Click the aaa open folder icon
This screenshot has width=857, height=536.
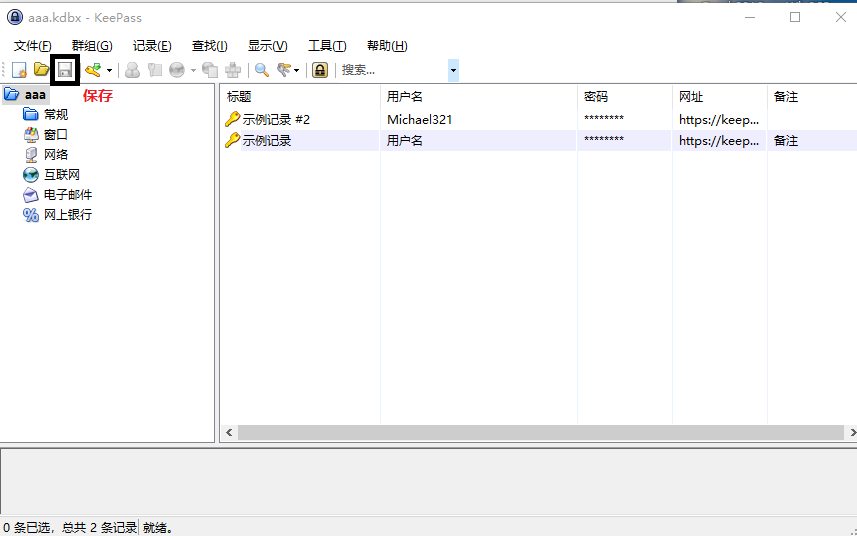pyautogui.click(x=11, y=94)
